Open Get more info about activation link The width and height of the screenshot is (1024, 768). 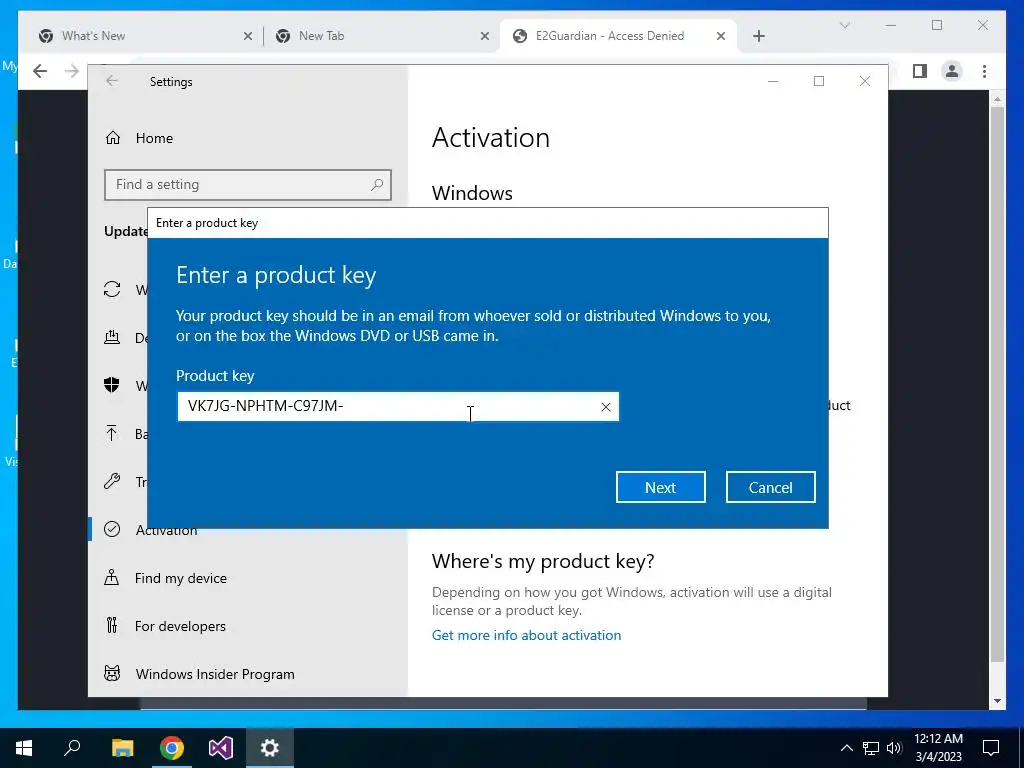pyautogui.click(x=526, y=635)
